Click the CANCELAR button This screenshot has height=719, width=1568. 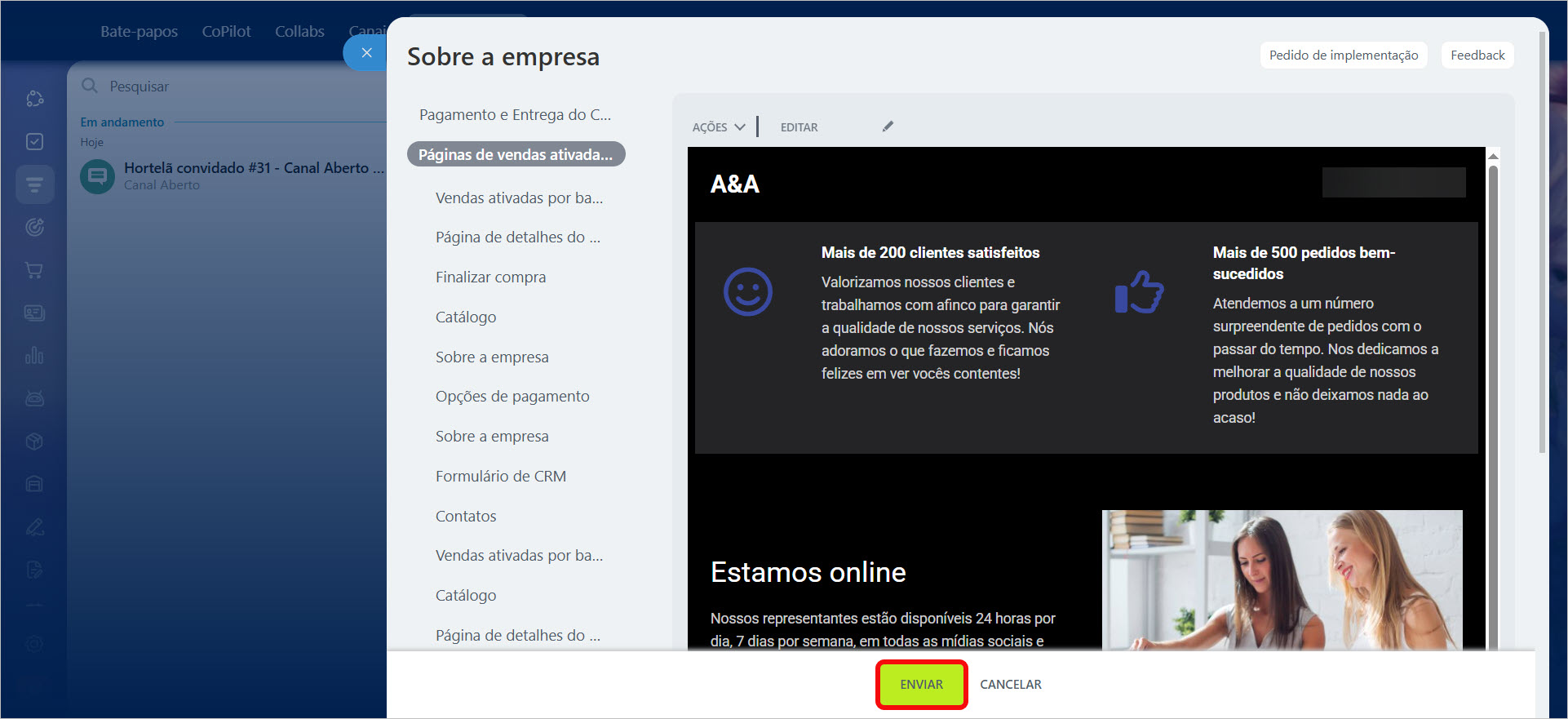coord(1010,685)
